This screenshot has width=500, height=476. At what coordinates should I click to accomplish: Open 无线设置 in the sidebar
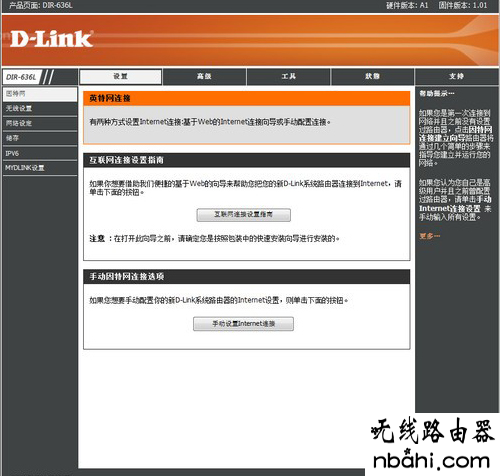[x=40, y=109]
